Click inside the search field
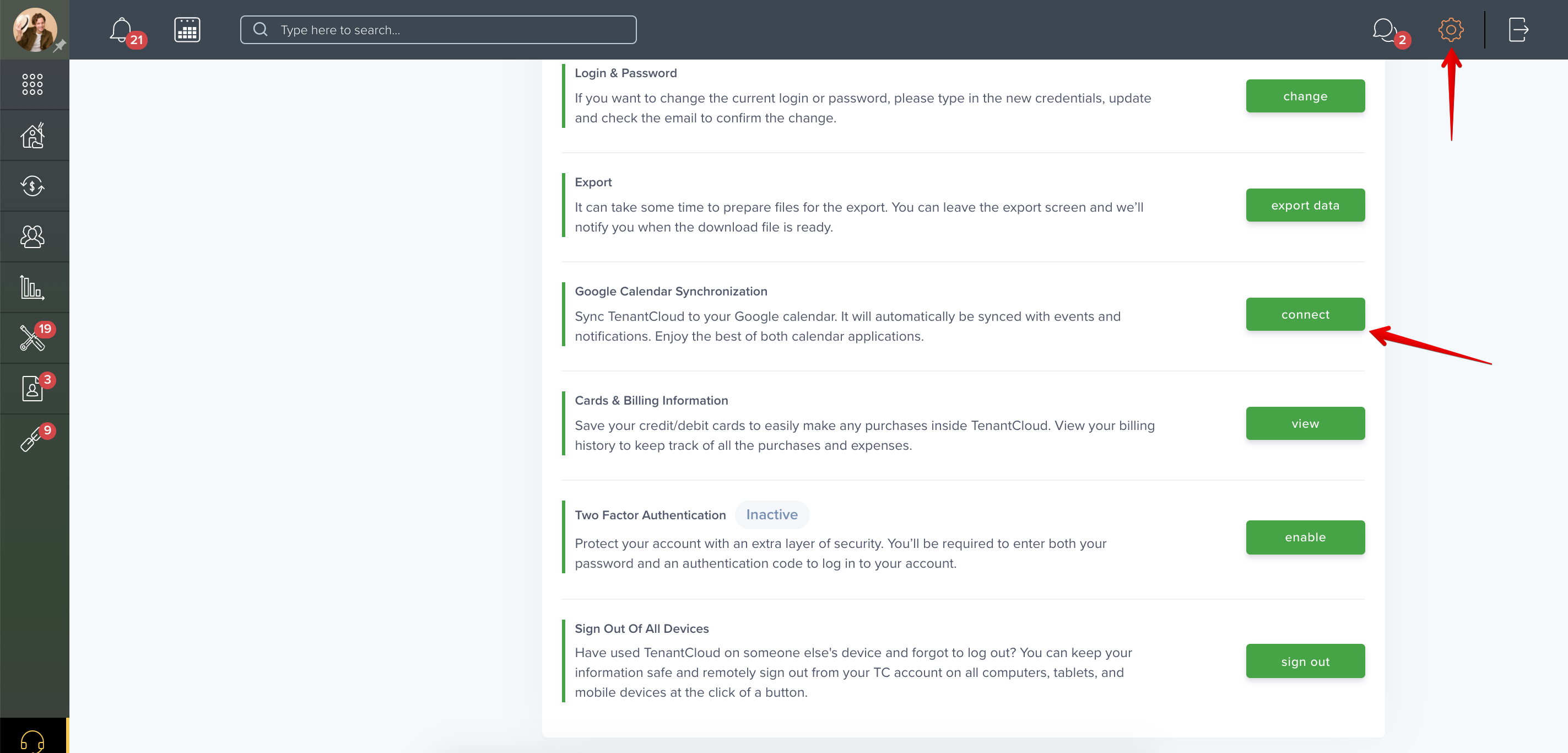 click(438, 30)
